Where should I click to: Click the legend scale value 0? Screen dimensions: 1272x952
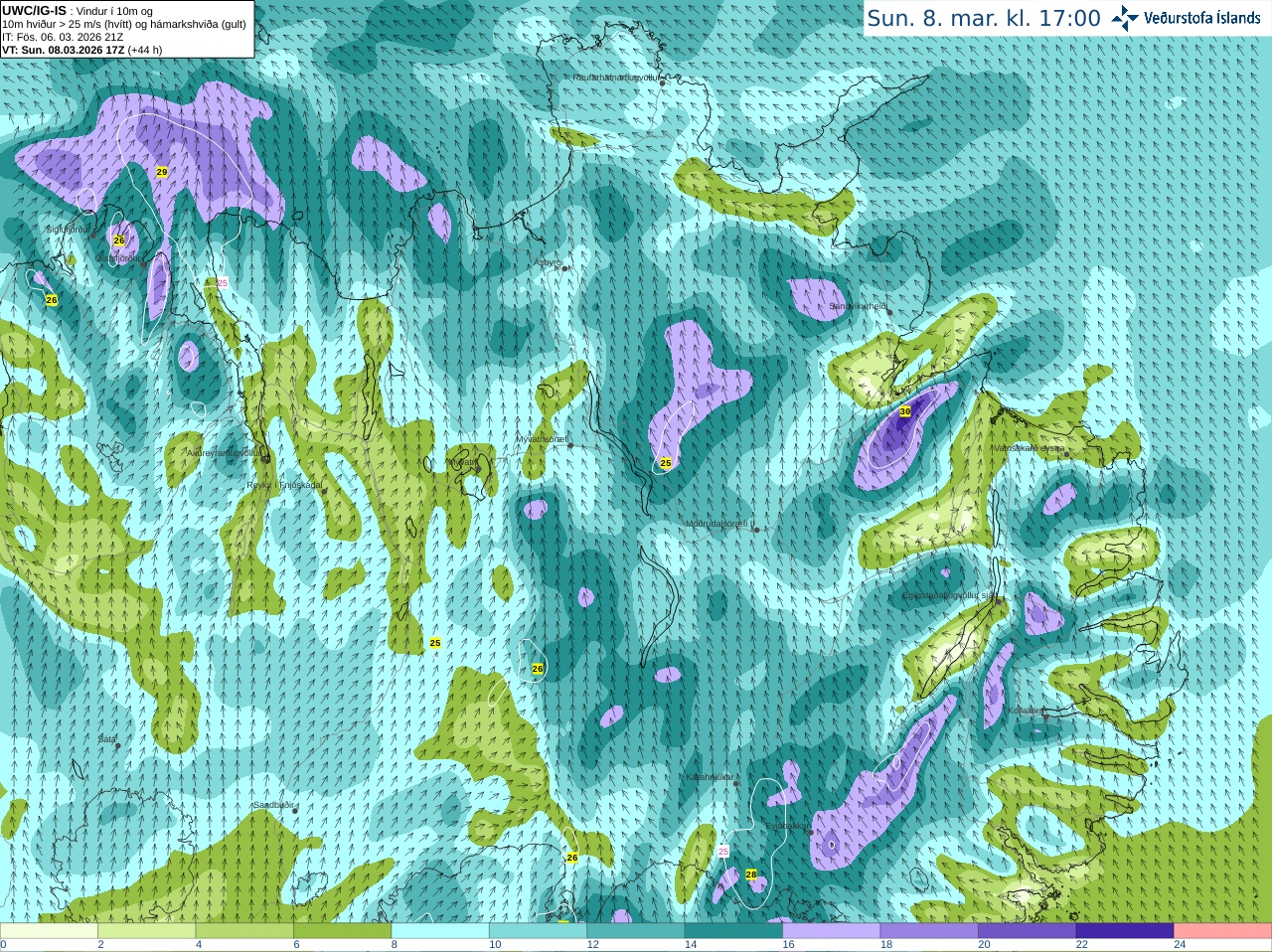point(3,945)
